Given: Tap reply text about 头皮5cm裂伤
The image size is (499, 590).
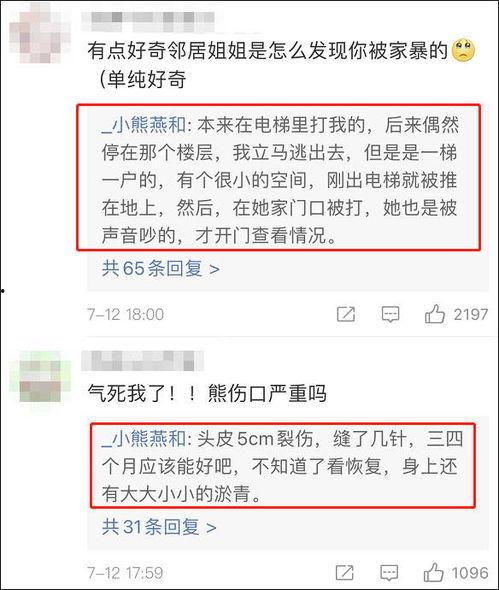Looking at the screenshot, I should click(281, 467).
